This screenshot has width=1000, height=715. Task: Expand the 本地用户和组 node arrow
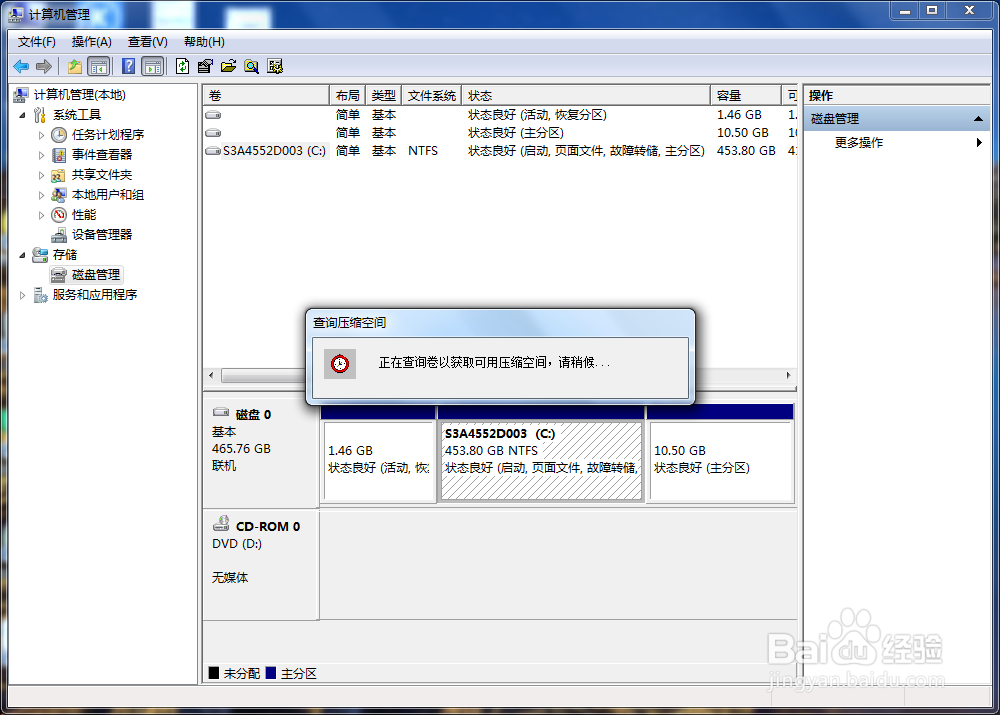click(x=41, y=195)
